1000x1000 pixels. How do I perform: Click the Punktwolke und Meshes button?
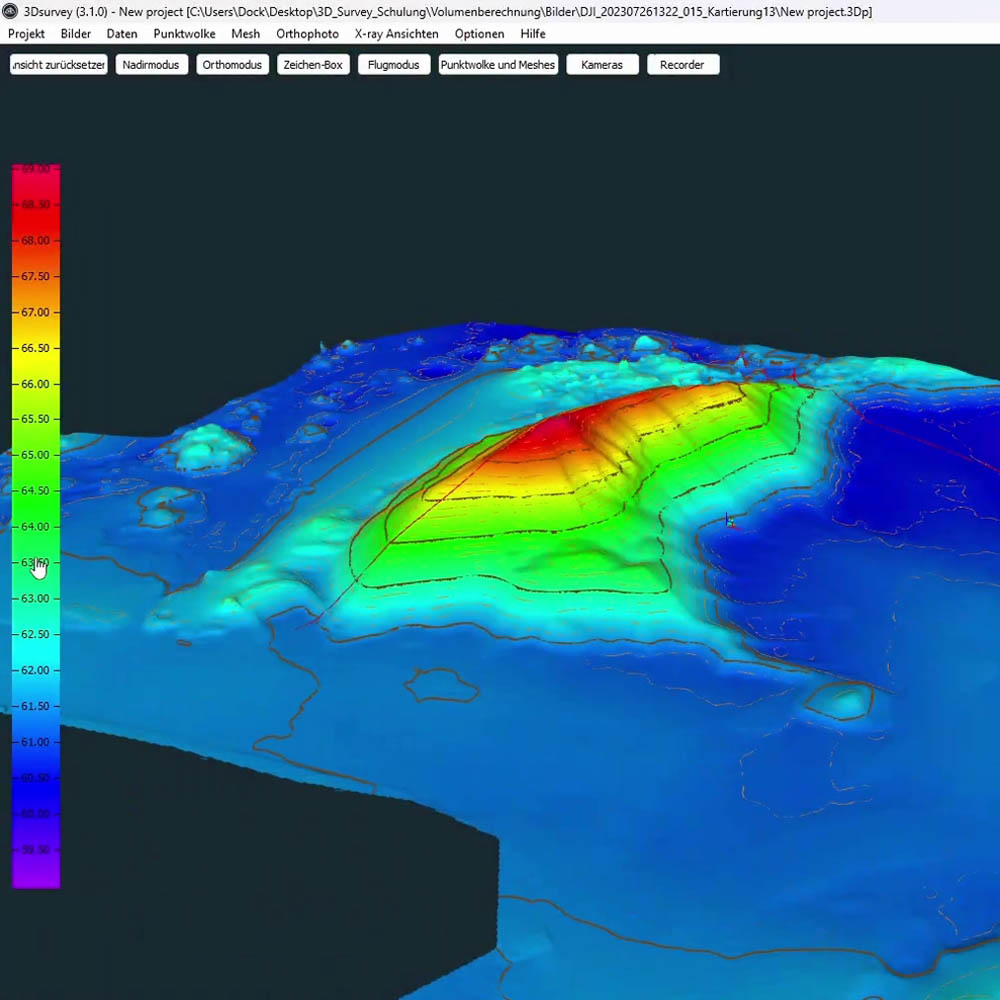pos(498,65)
